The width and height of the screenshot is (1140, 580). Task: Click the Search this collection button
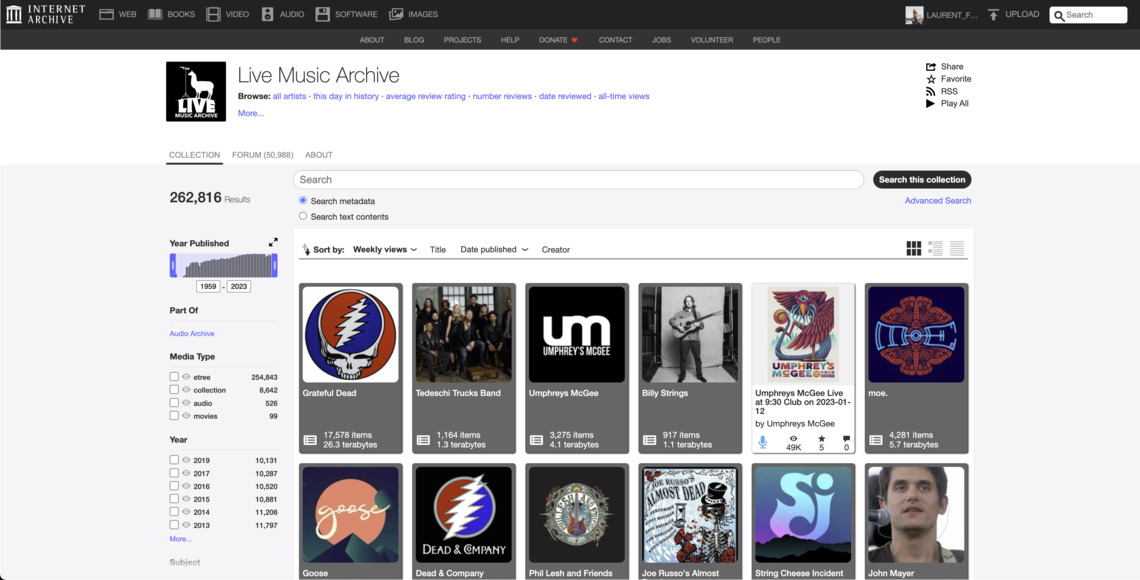pos(921,179)
